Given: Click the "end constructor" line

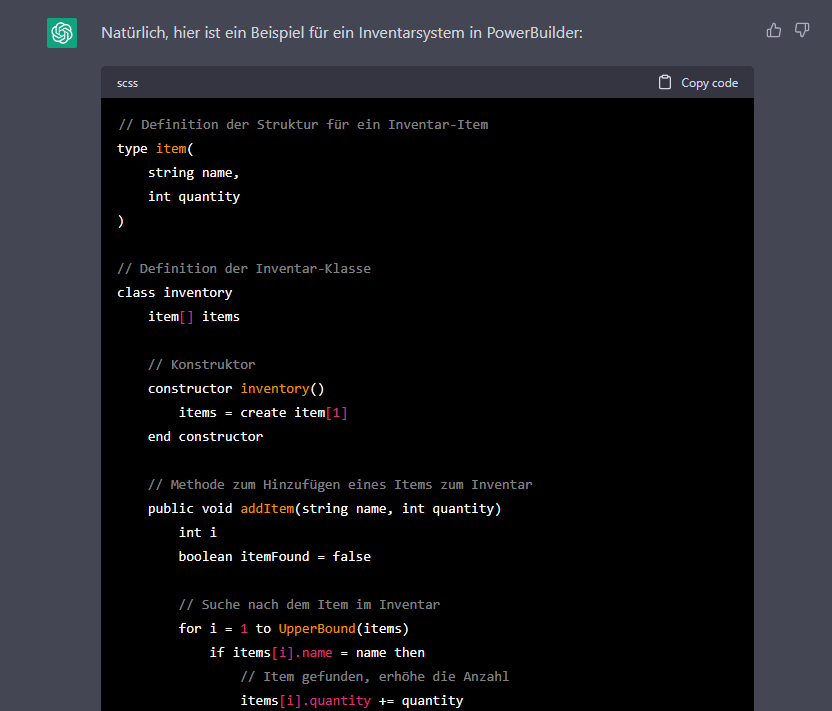Looking at the screenshot, I should (x=205, y=437).
